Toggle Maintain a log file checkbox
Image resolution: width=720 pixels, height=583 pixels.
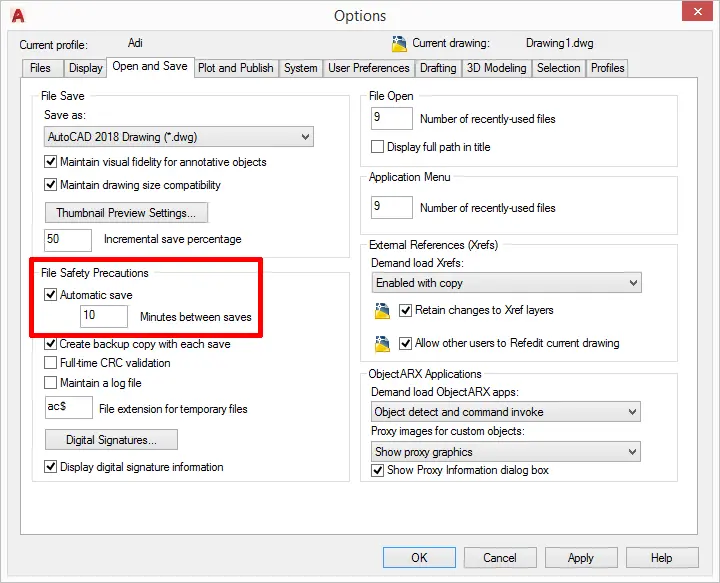click(51, 383)
